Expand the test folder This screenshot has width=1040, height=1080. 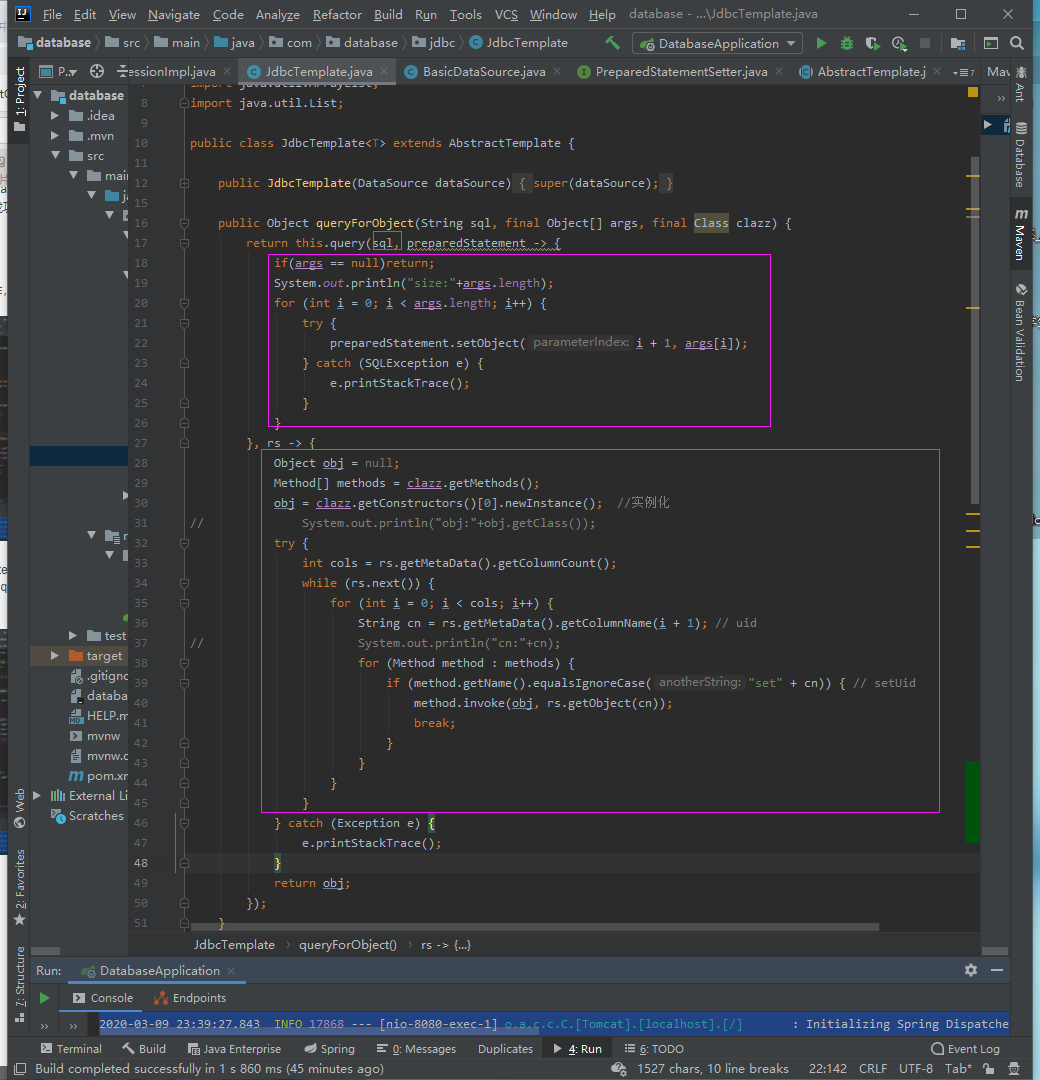click(x=73, y=635)
